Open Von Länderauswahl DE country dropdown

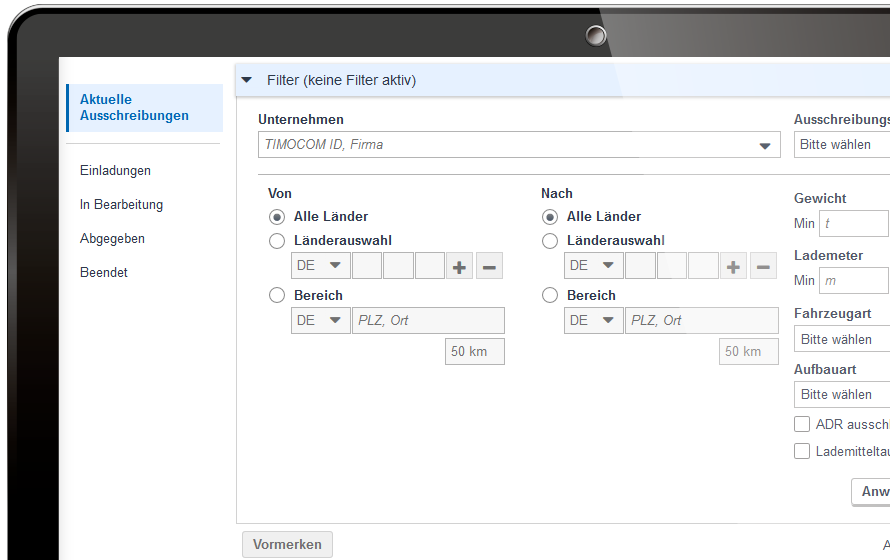(320, 266)
